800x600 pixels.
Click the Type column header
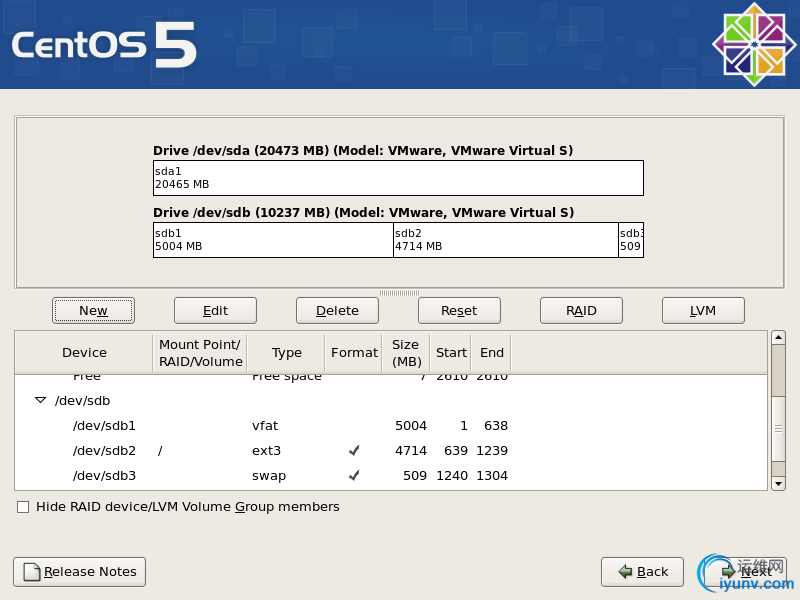(286, 353)
